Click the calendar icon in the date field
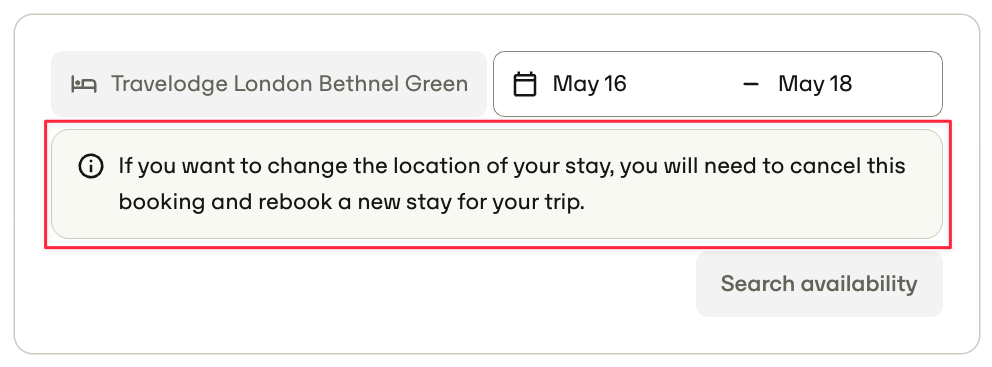Screen dimensions: 992x367 (525, 84)
